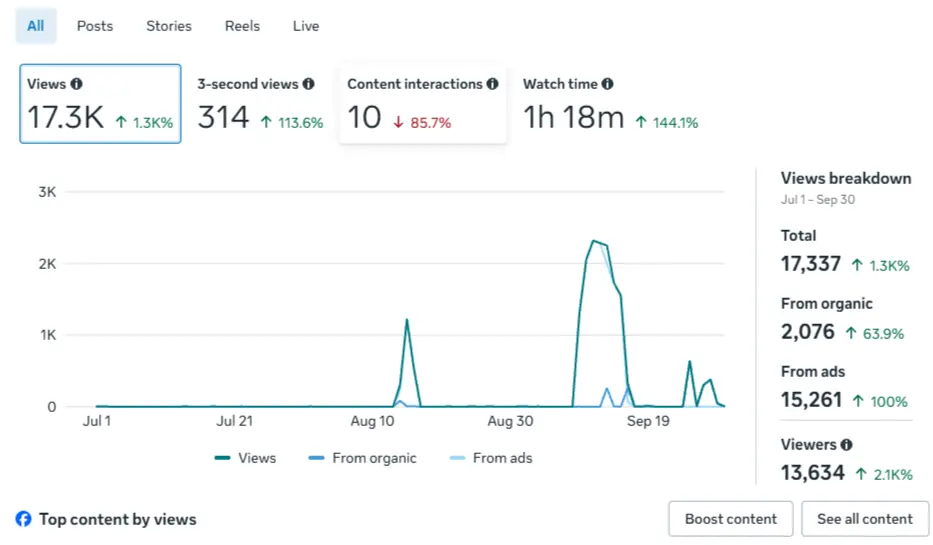Toggle the From organic series in legend

click(362, 458)
